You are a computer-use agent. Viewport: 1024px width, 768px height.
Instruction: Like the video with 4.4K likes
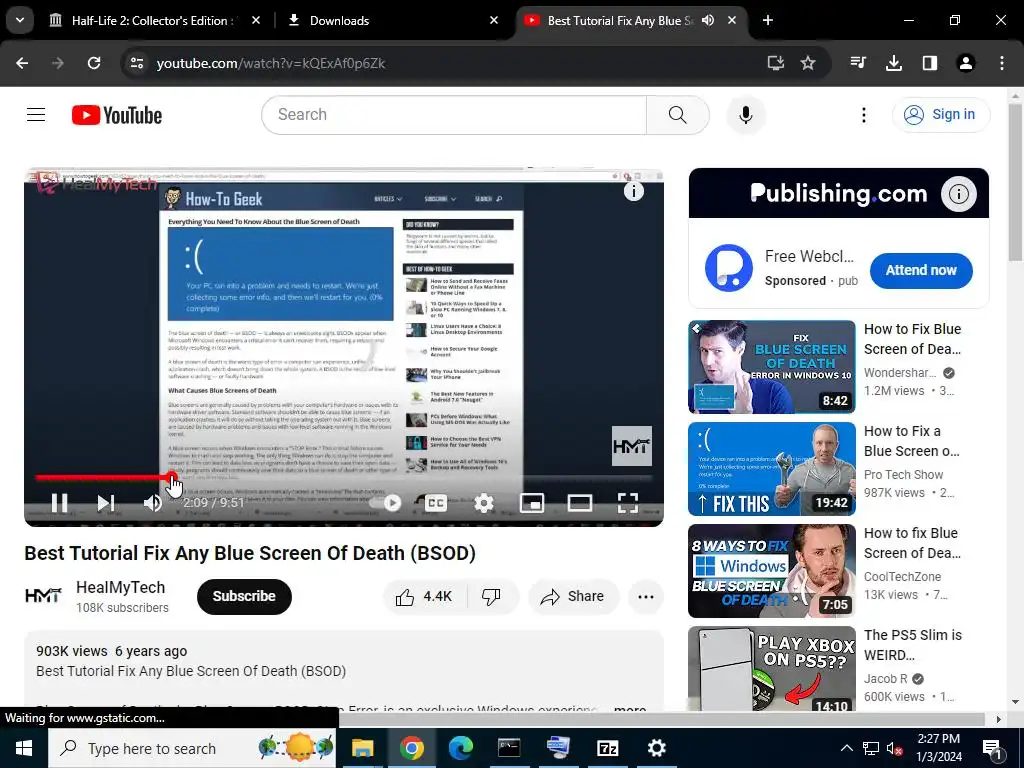coord(424,596)
